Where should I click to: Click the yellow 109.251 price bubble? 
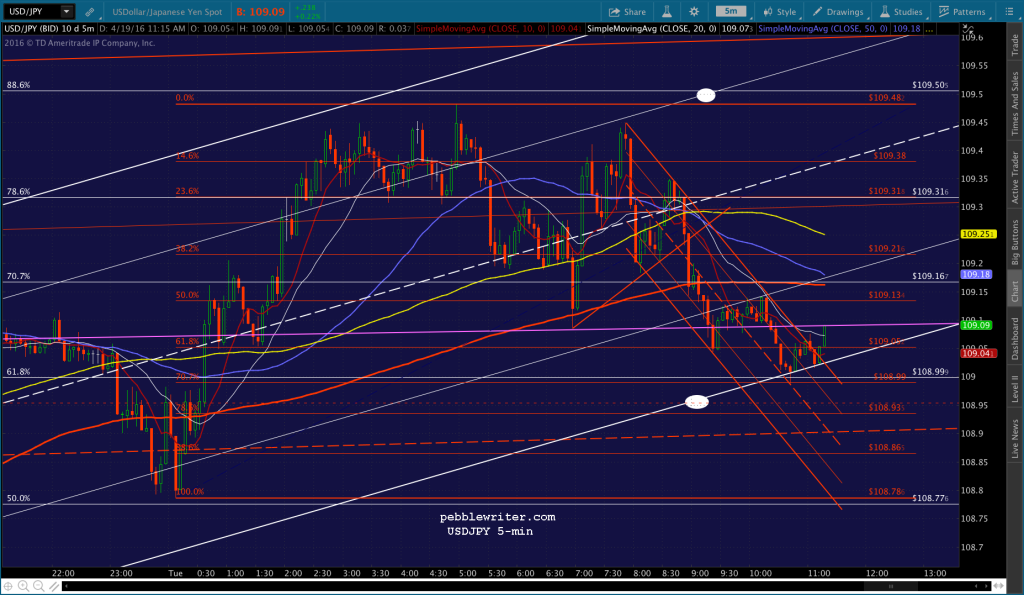tap(978, 234)
